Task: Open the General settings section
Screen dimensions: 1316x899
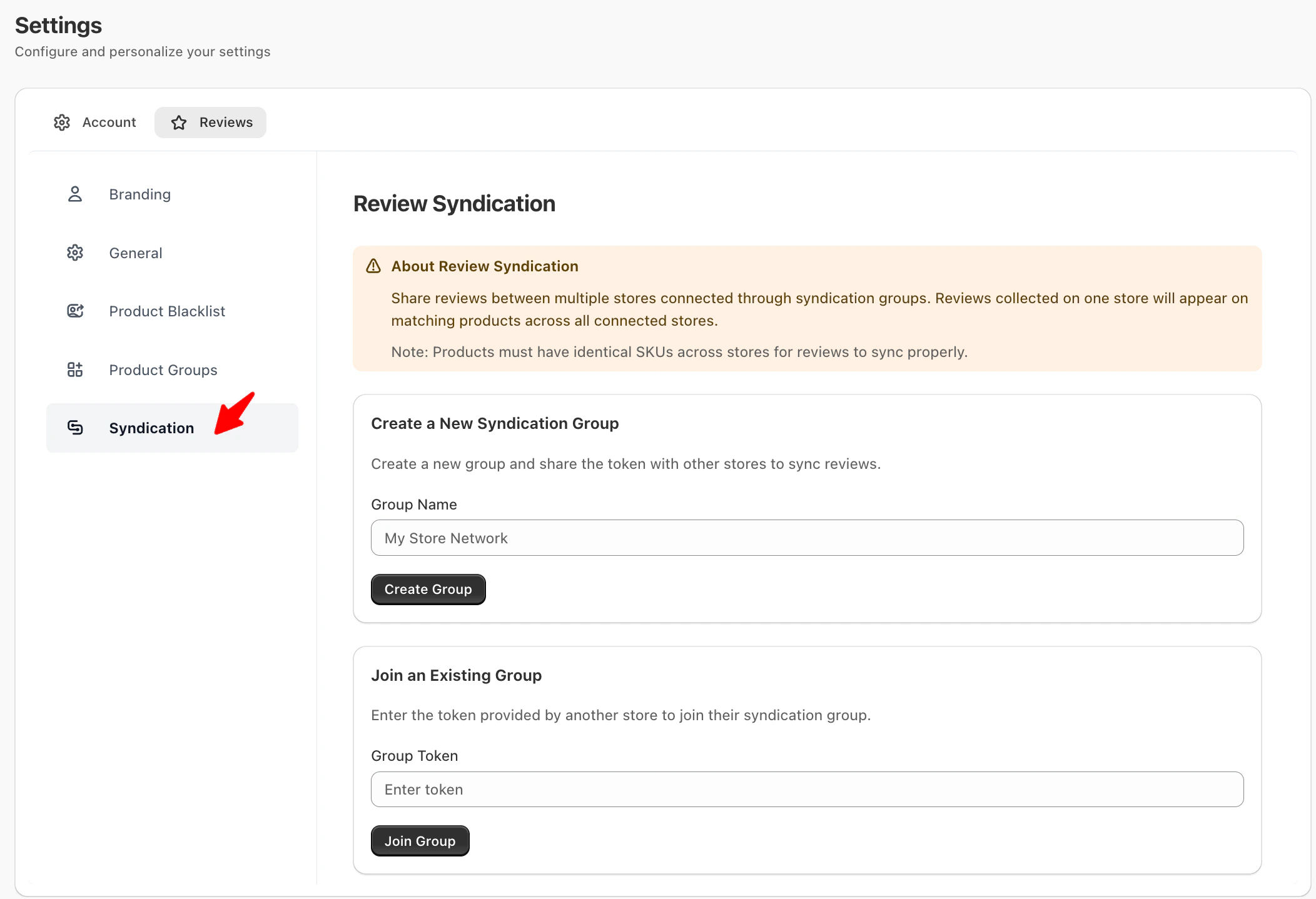Action: [136, 253]
